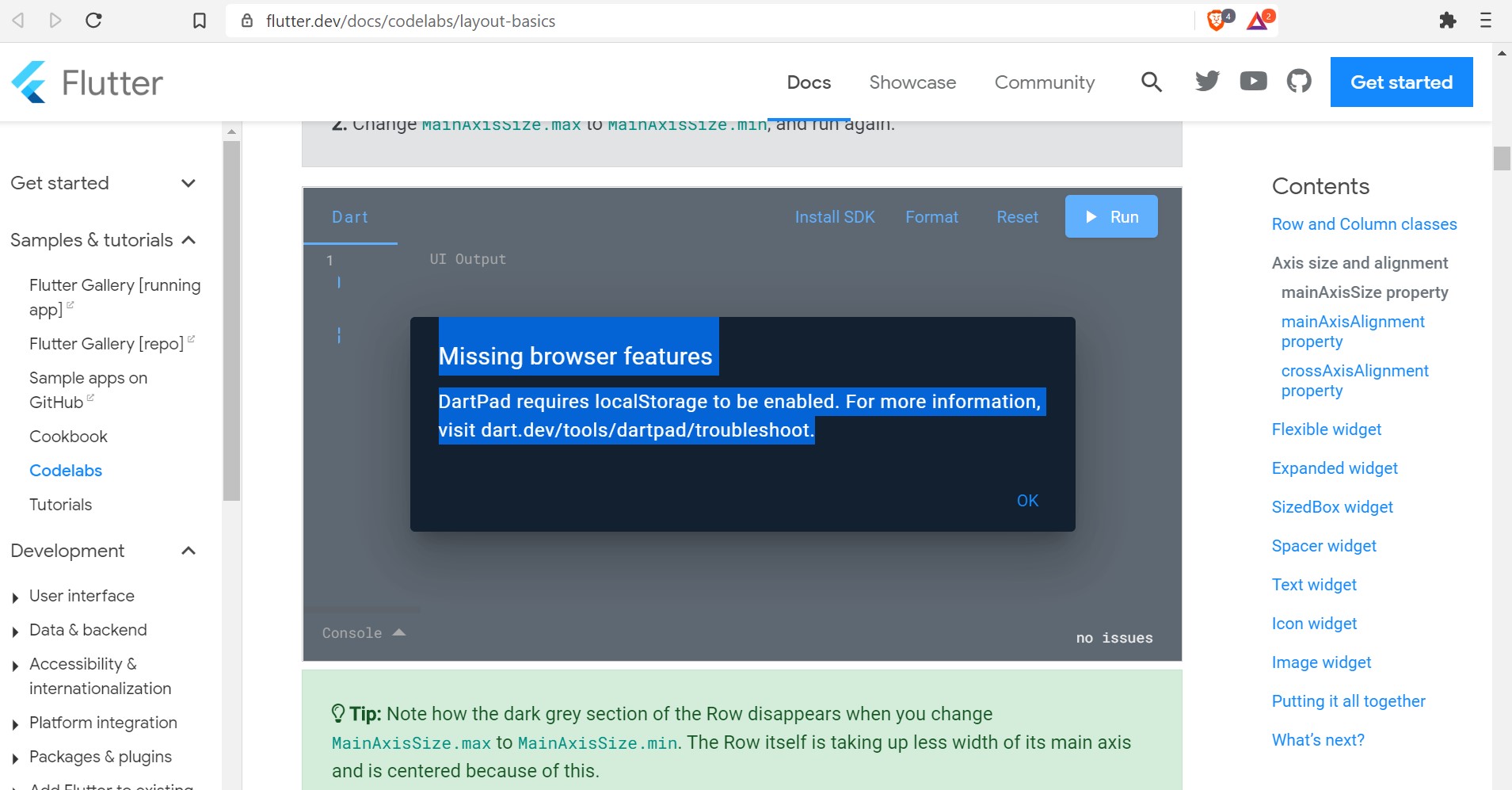This screenshot has height=790, width=1512.
Task: Bookmark this page icon
Action: [x=200, y=21]
